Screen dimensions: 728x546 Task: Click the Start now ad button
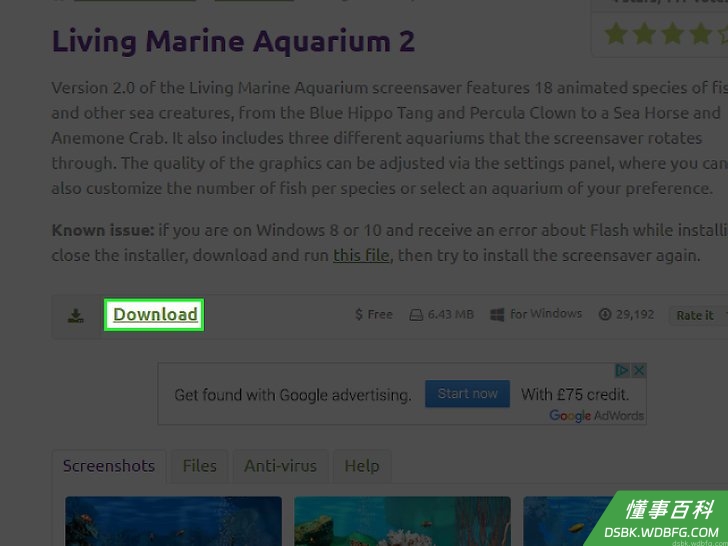pyautogui.click(x=467, y=394)
